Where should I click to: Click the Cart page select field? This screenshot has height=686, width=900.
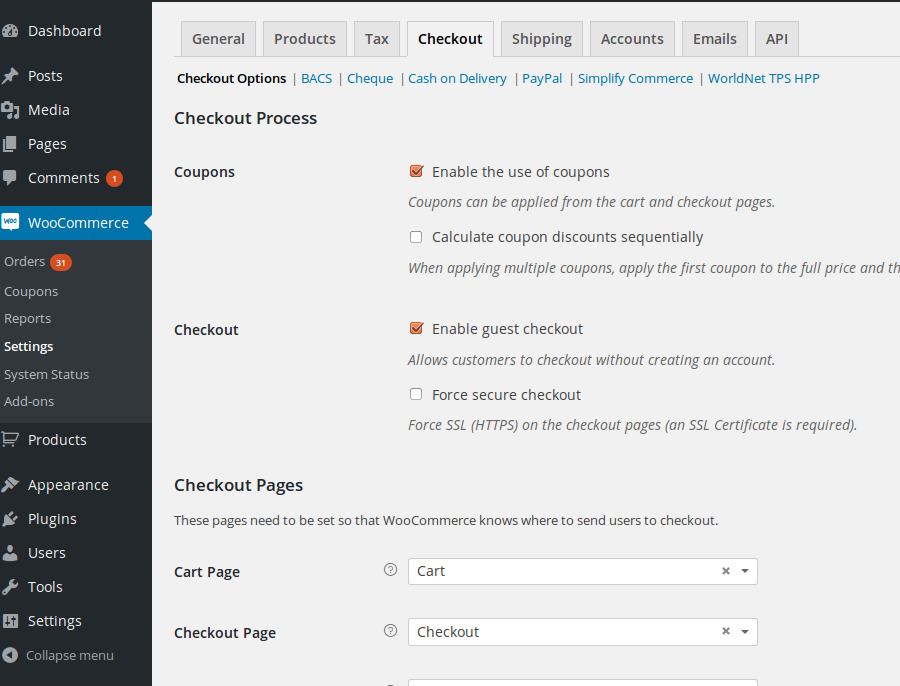tap(583, 571)
